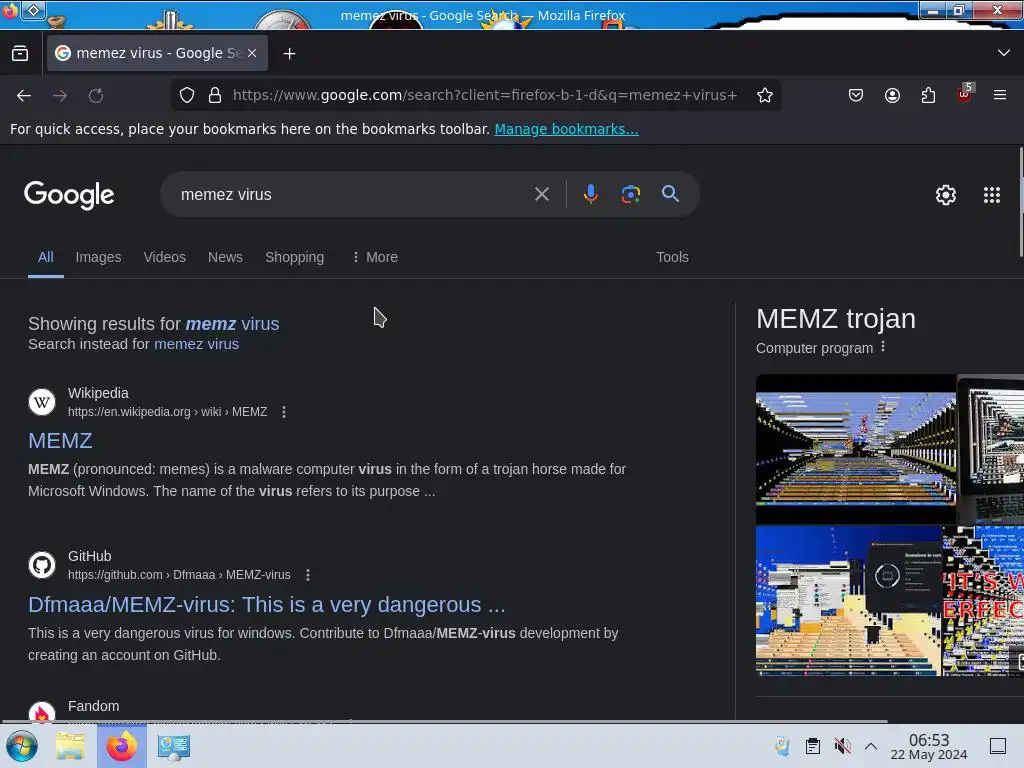Switch to the Shopping tab
The height and width of the screenshot is (768, 1024).
coord(295,257)
